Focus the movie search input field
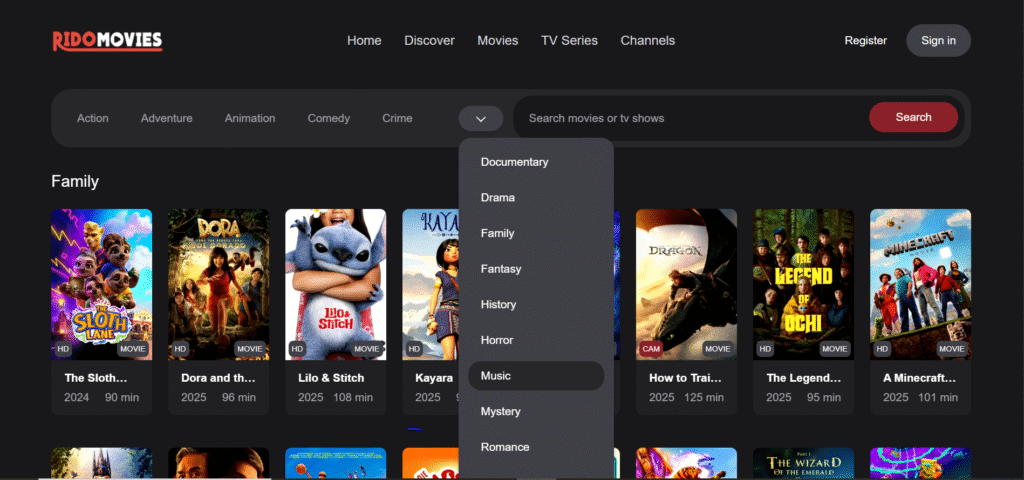Image resolution: width=1024 pixels, height=480 pixels. click(690, 118)
